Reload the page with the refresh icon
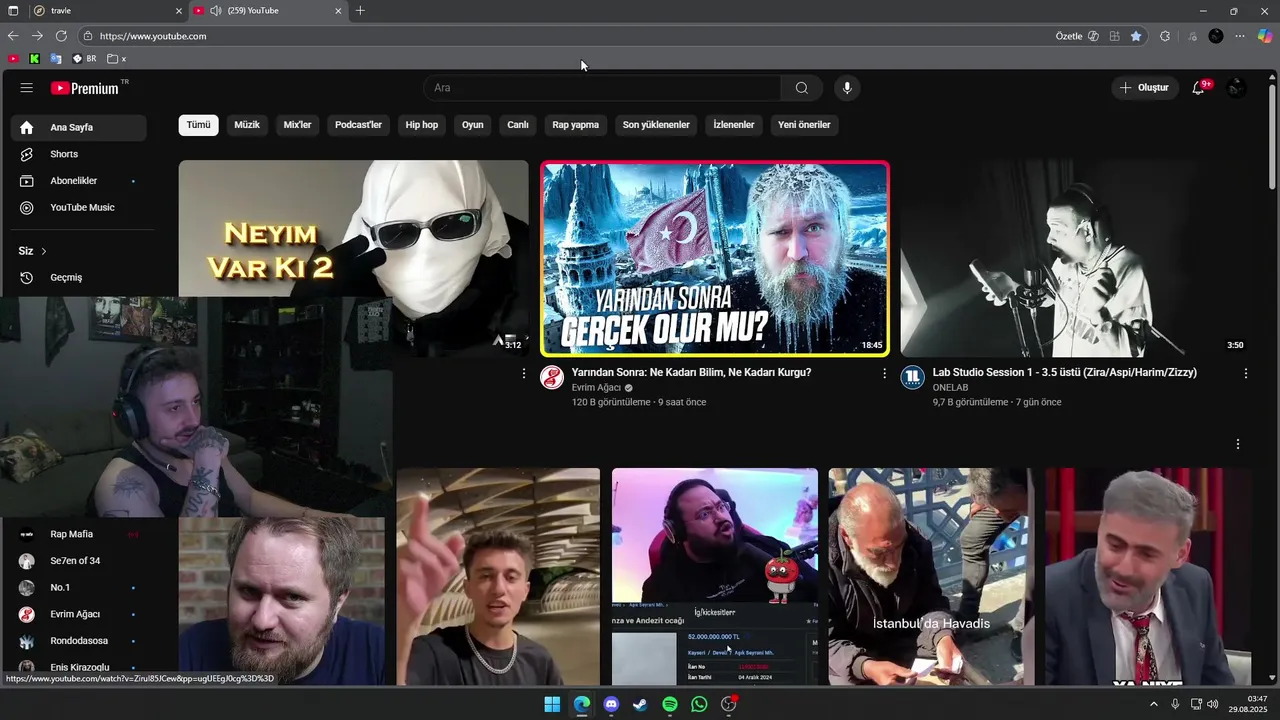Screen dimensions: 1280x720 [x=61, y=36]
